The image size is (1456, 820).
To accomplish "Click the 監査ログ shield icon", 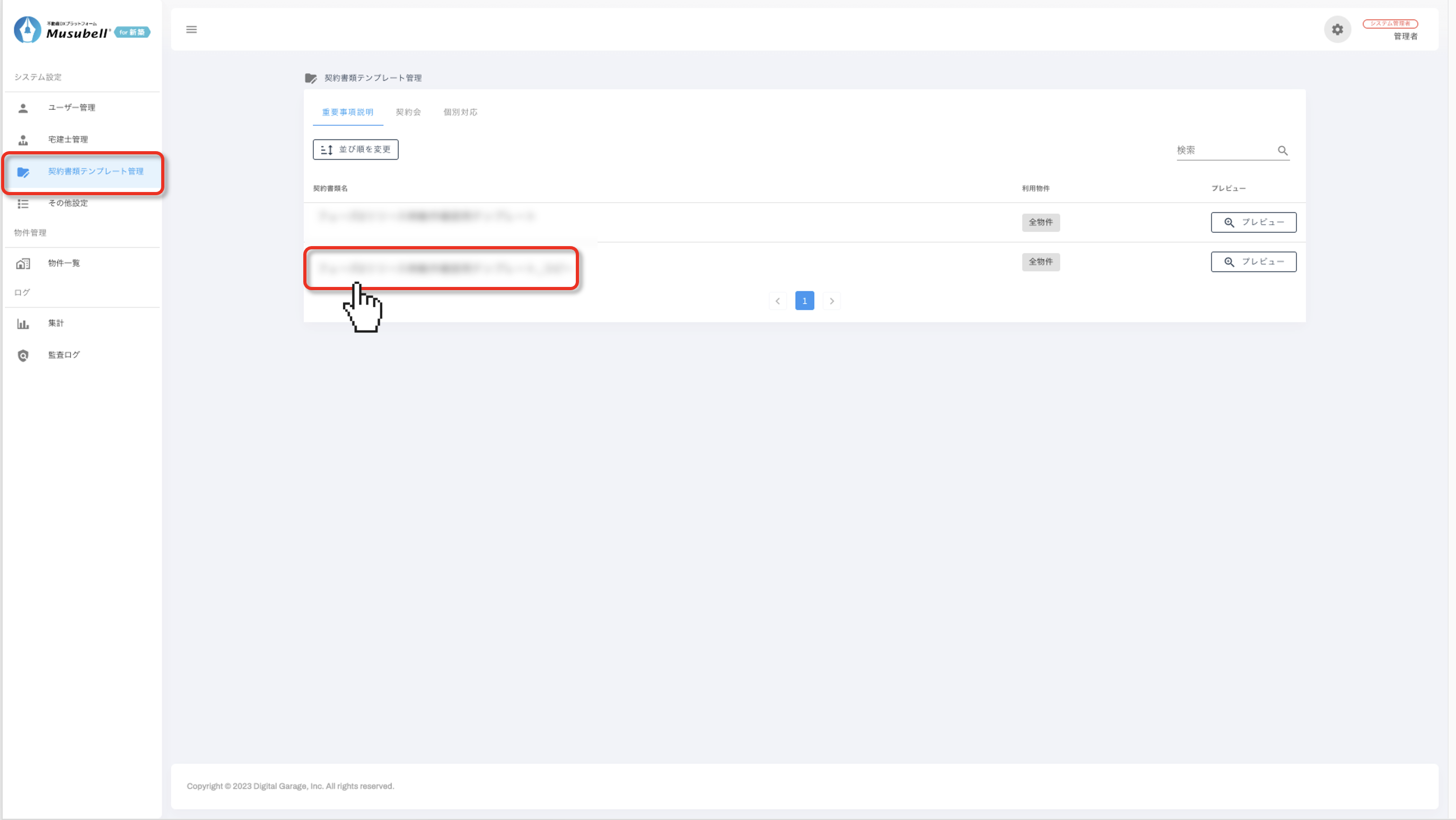I will [x=23, y=355].
